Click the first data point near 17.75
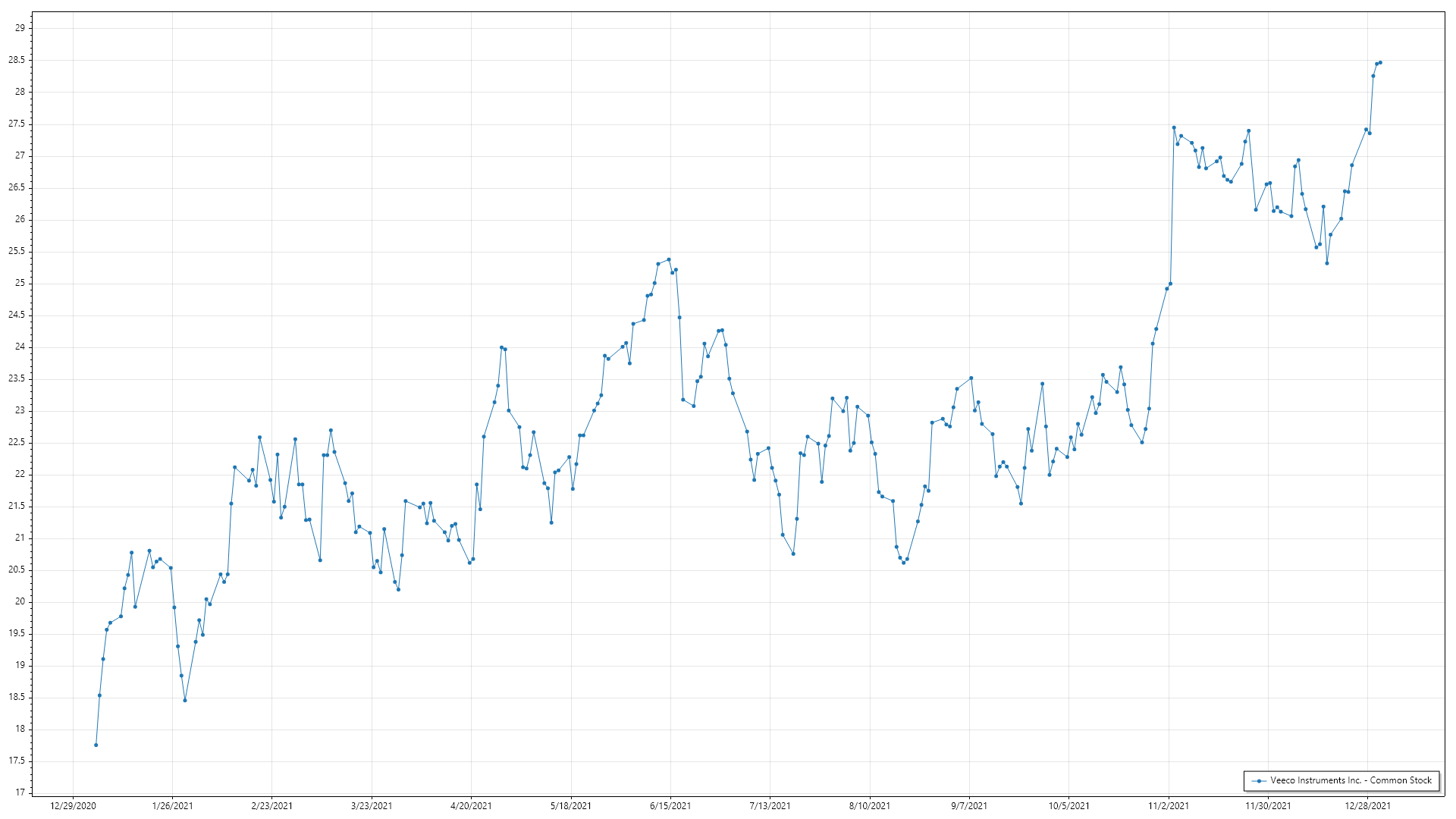The height and width of the screenshot is (819, 1456). point(96,745)
